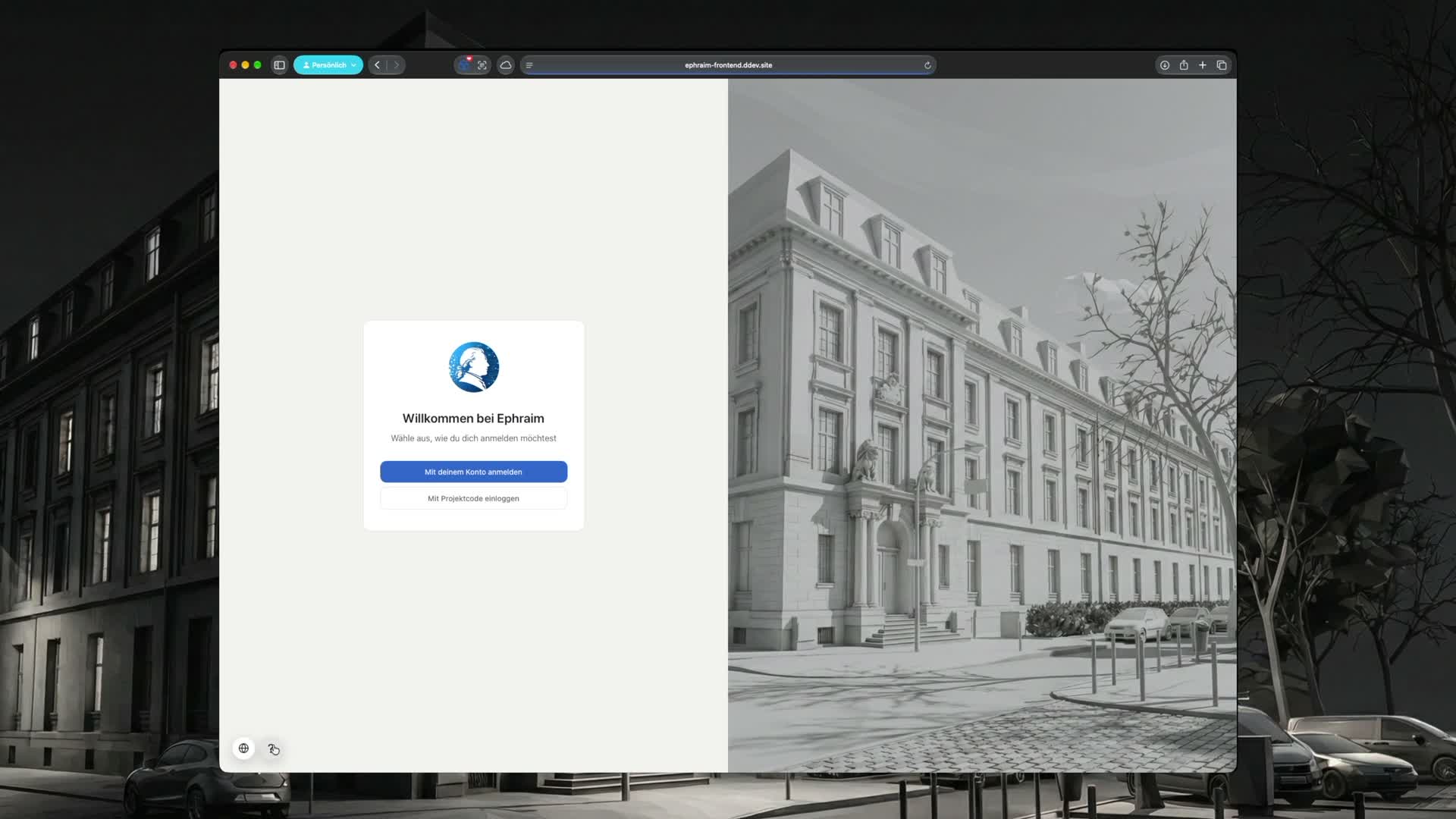This screenshot has width=1456, height=819.
Task: Open the language globe selector
Action: 243,748
